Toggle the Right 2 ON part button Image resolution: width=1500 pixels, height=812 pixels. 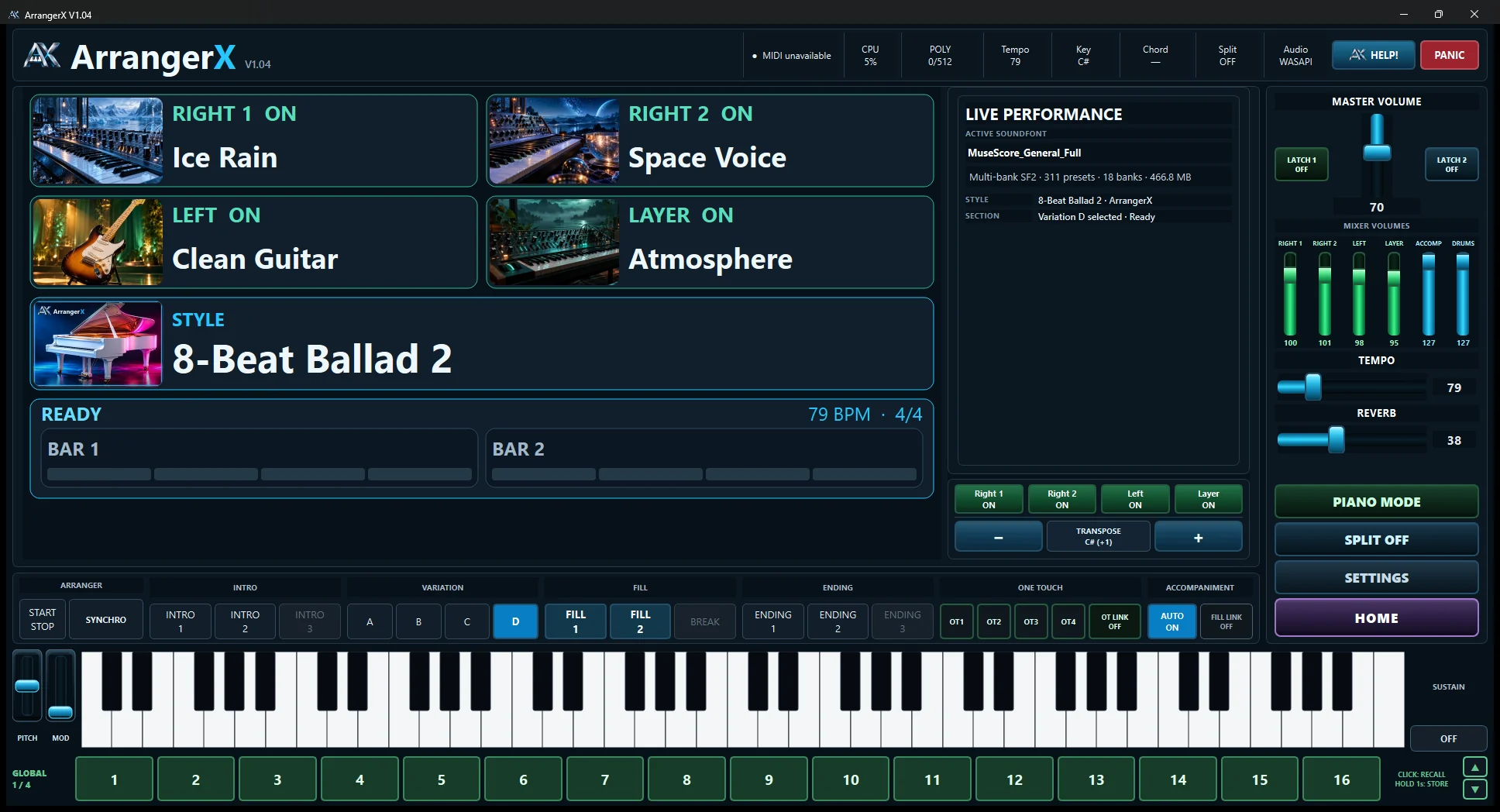pyautogui.click(x=1061, y=499)
